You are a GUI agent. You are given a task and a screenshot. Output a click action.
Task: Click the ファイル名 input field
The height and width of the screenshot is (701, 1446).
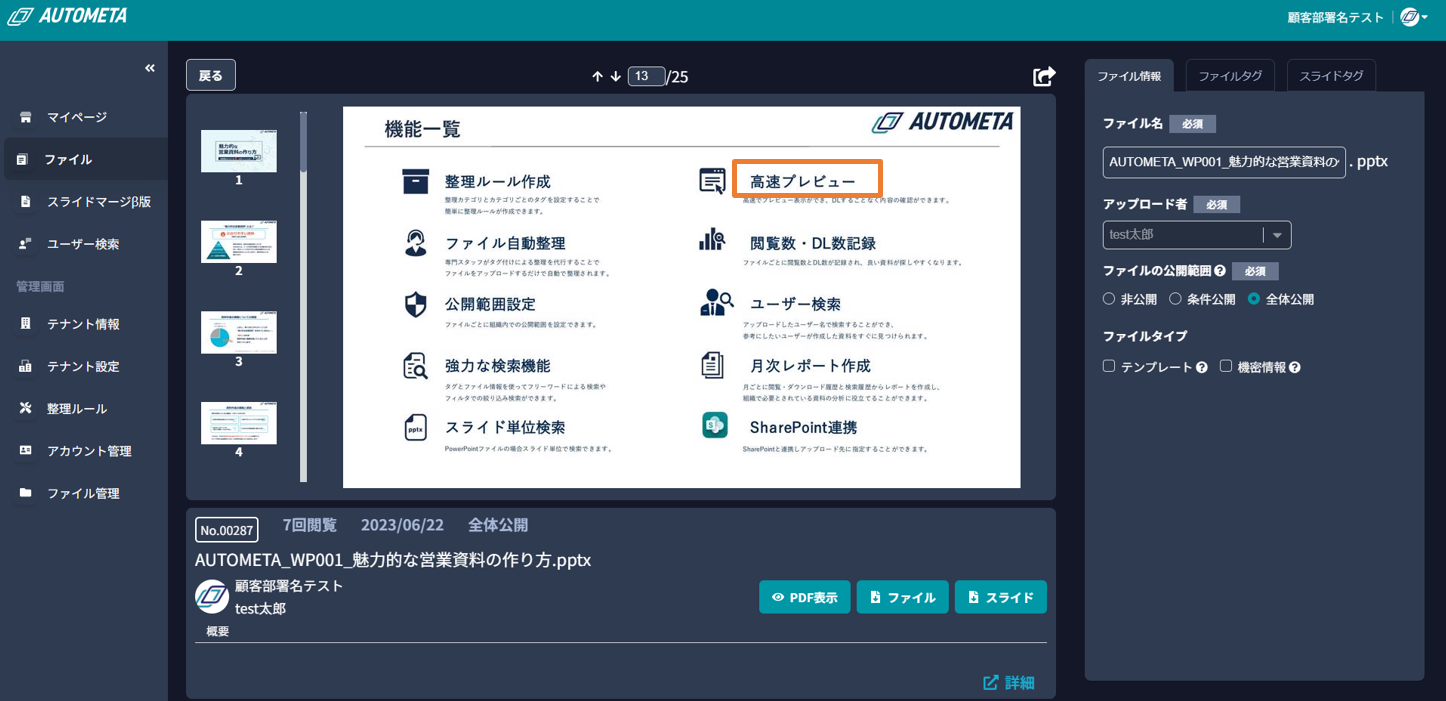[1224, 162]
